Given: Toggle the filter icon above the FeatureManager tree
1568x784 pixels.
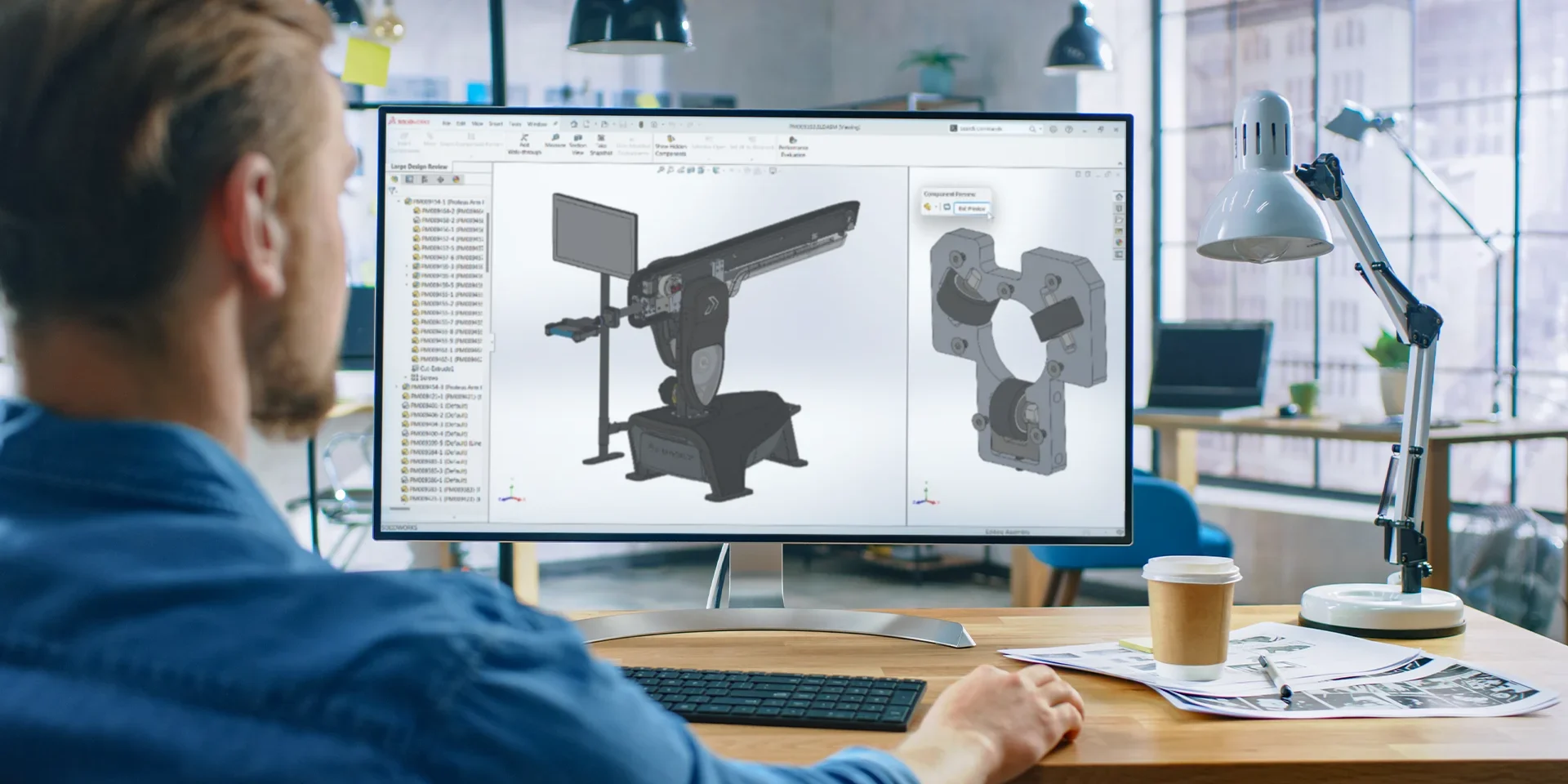Looking at the screenshot, I should (x=390, y=190).
